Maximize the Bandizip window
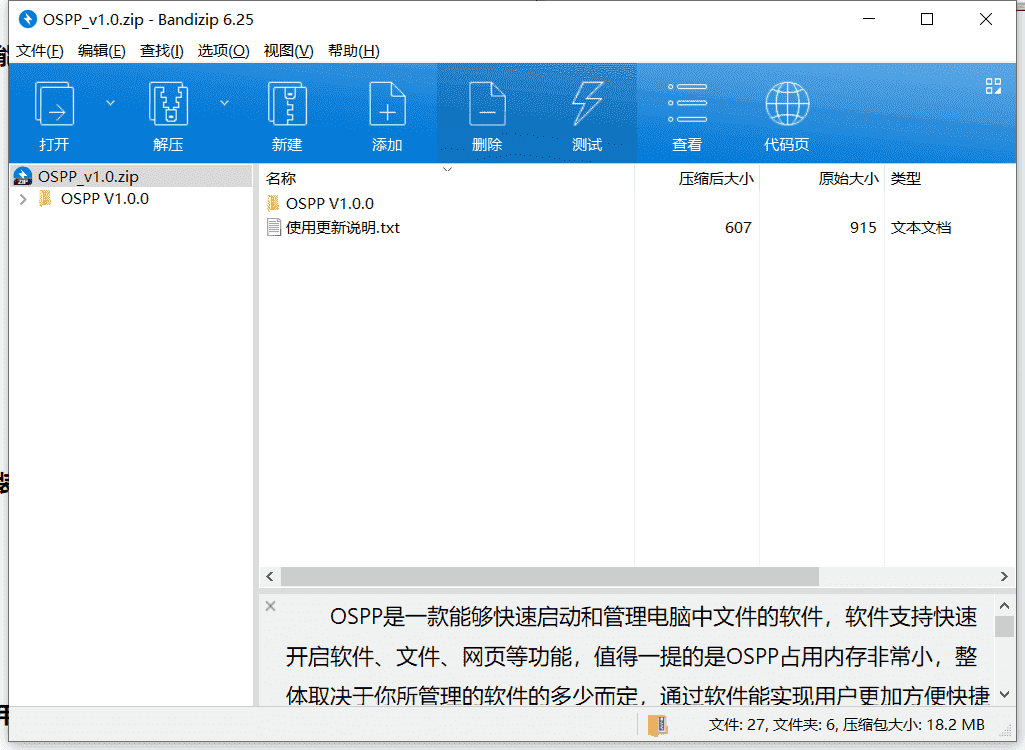Image resolution: width=1025 pixels, height=750 pixels. pyautogui.click(x=927, y=20)
